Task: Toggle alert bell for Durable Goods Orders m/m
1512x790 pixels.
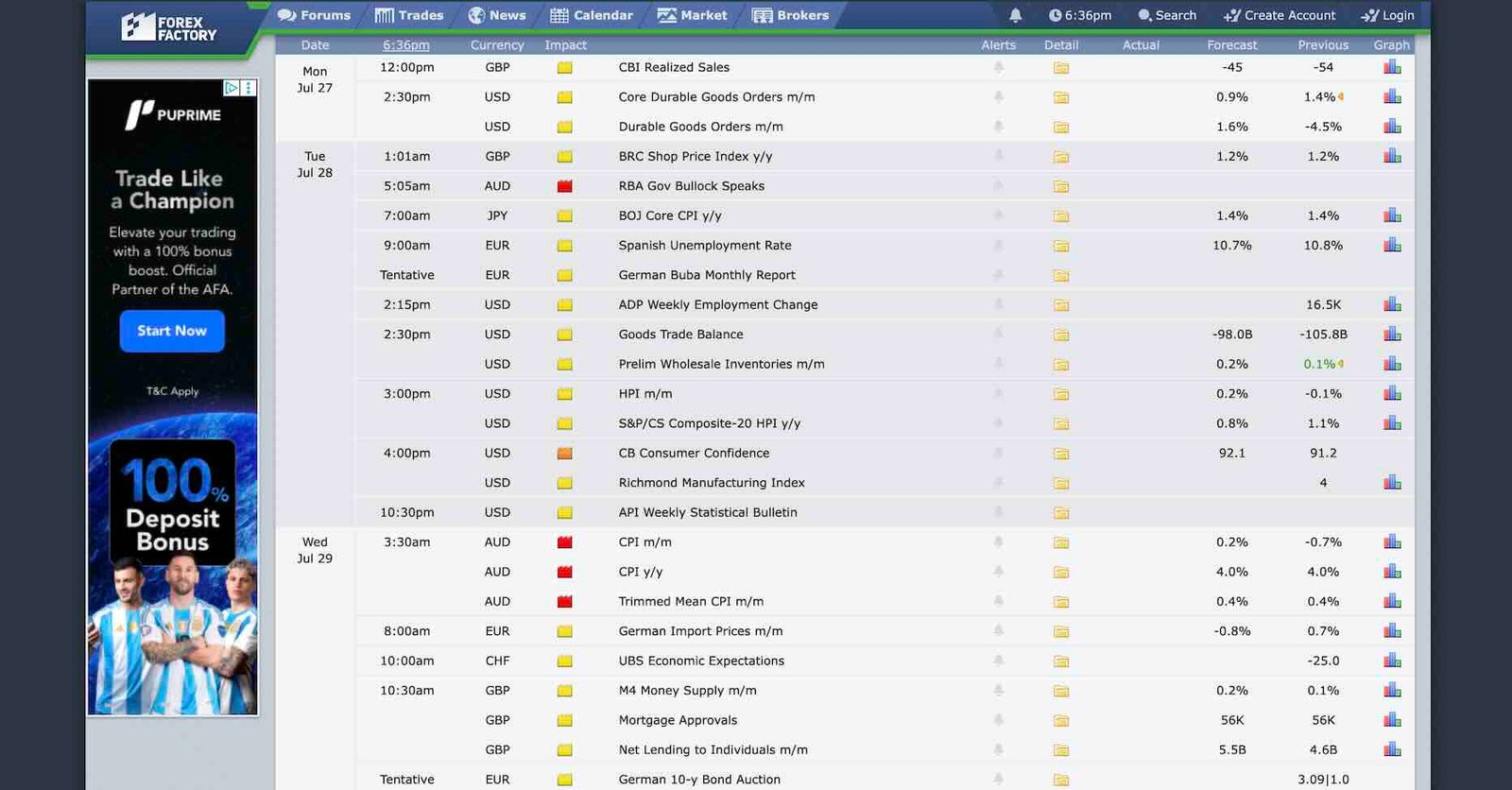Action: [x=998, y=127]
